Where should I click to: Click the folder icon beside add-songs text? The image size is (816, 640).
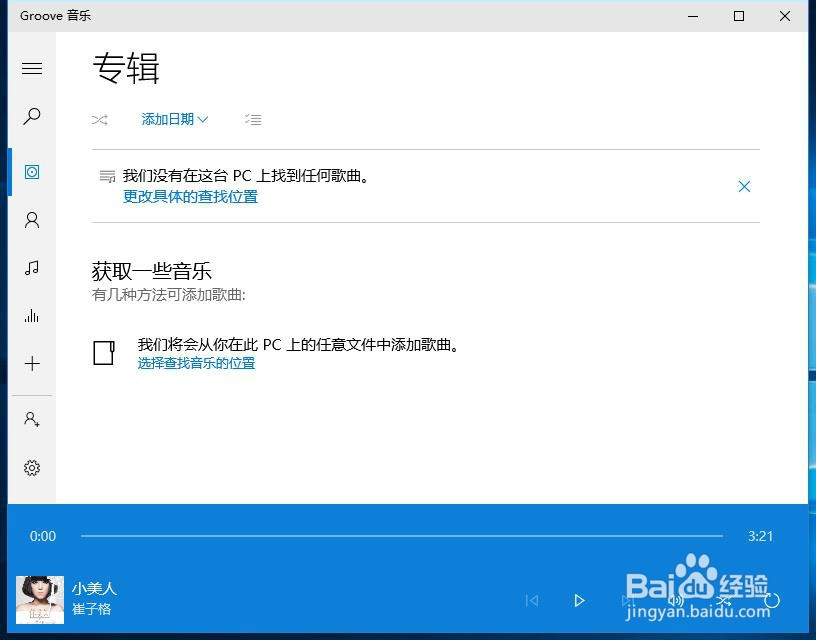[x=104, y=352]
